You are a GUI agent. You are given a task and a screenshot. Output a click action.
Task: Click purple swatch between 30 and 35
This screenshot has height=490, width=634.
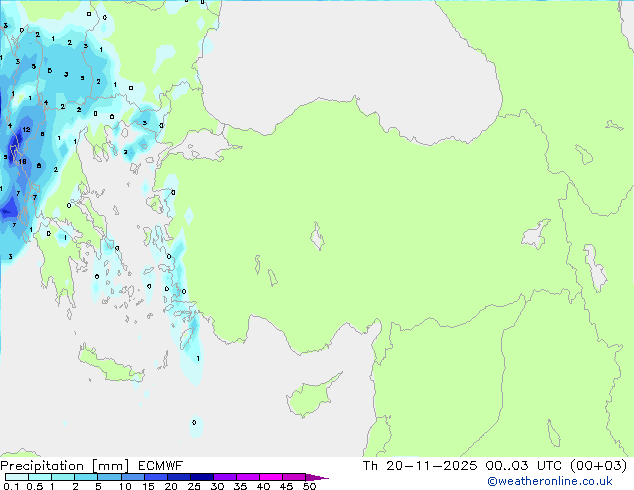224,477
